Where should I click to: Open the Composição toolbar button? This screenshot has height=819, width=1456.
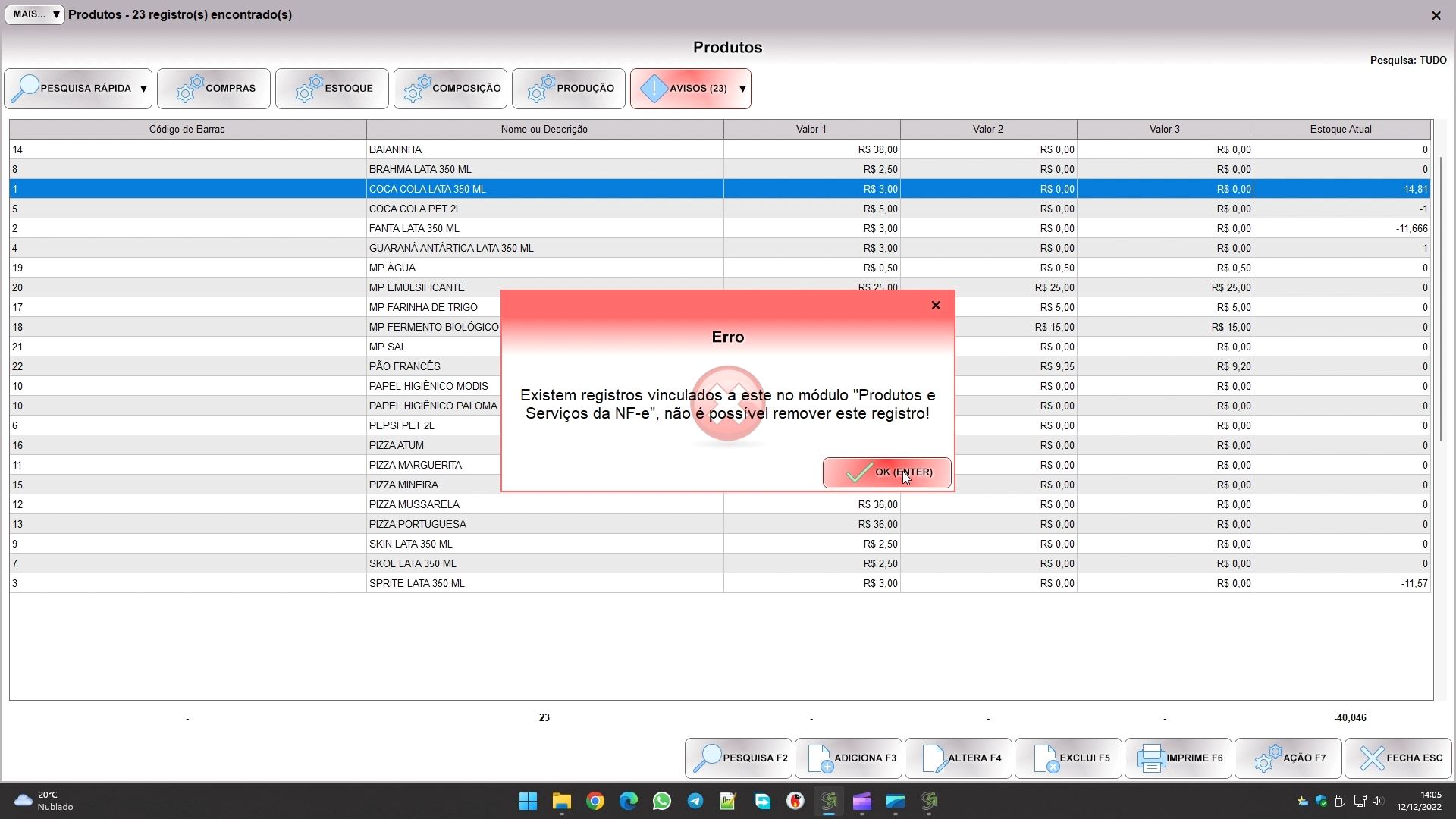click(x=450, y=89)
